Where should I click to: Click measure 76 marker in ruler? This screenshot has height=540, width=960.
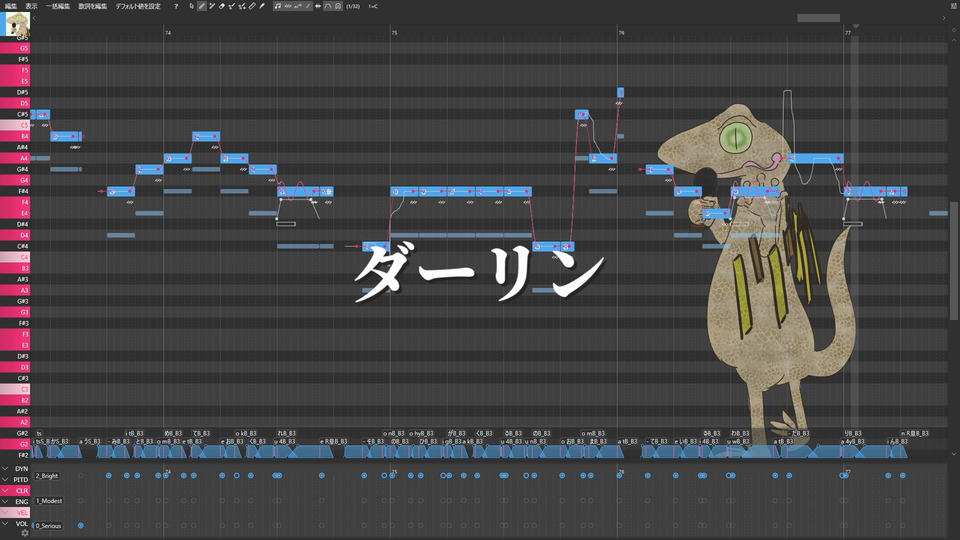(621, 32)
